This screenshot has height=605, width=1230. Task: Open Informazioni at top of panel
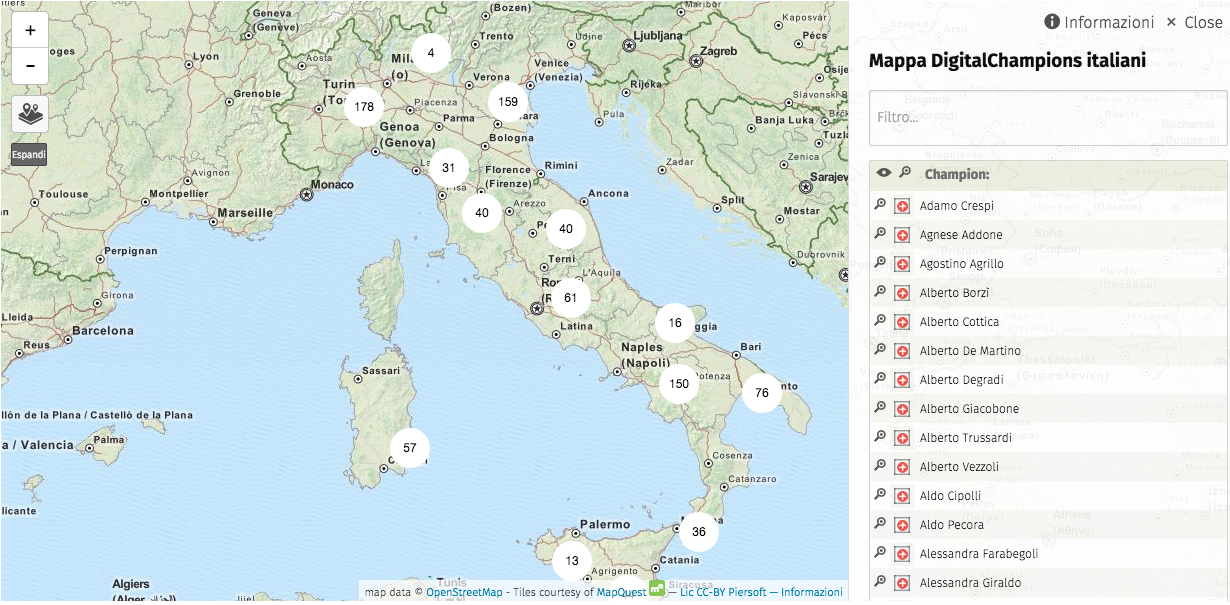pyautogui.click(x=1099, y=22)
